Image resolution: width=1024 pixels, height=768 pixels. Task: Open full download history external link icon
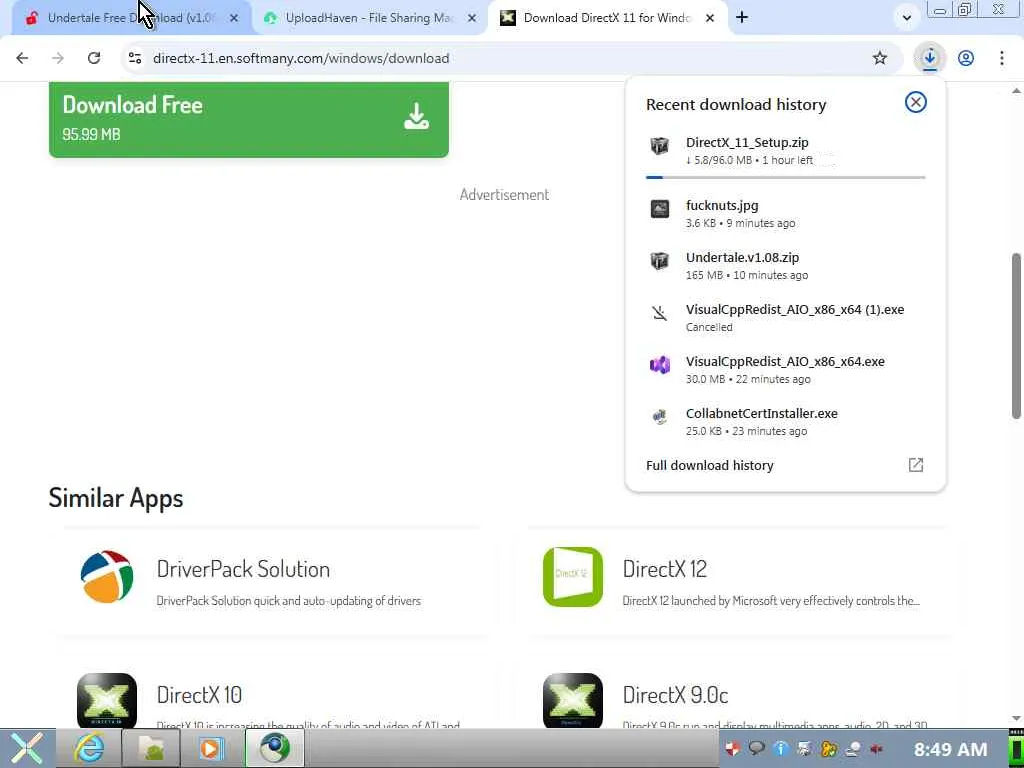point(916,465)
